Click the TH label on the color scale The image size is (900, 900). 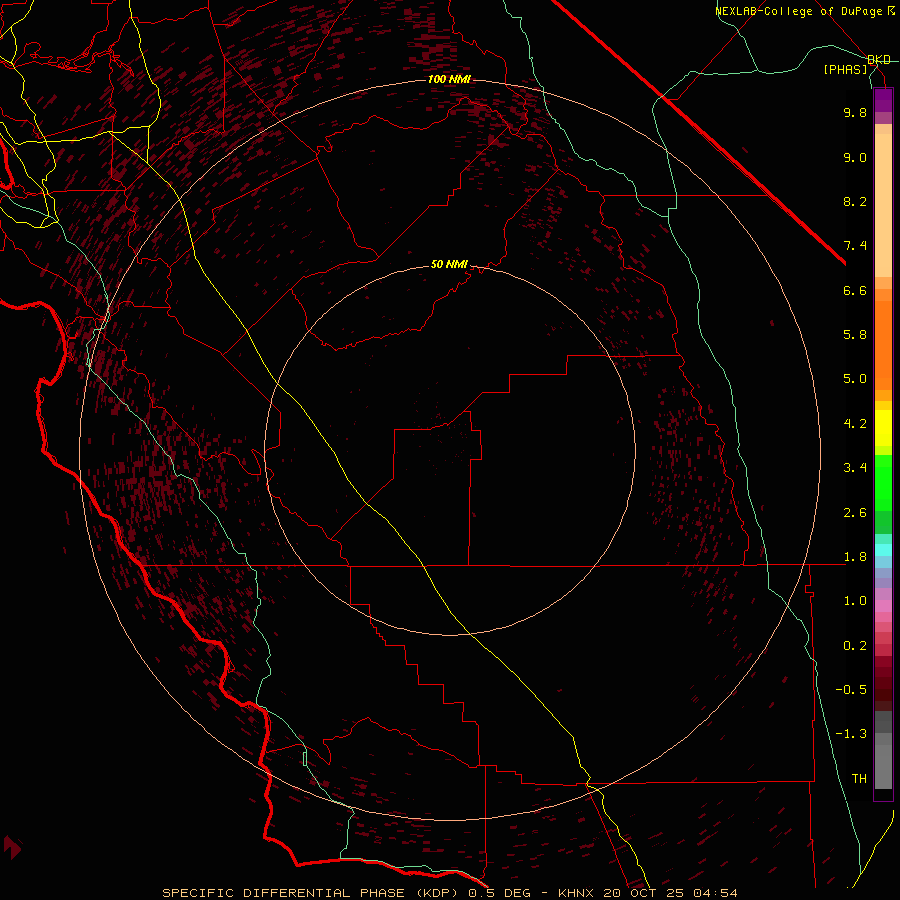(x=859, y=779)
